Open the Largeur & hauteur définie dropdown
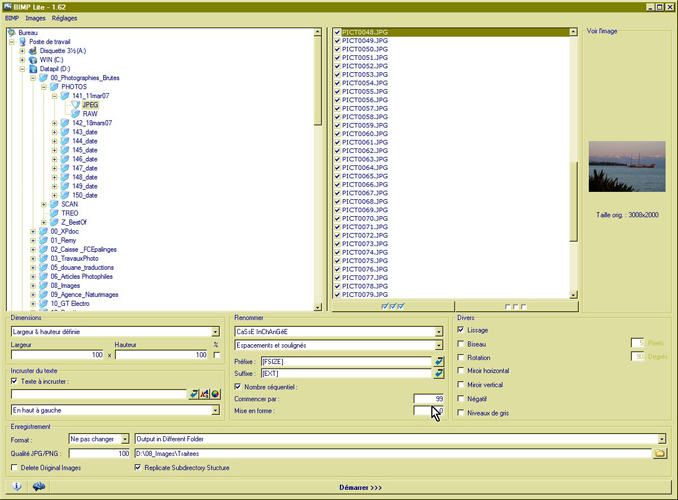Viewport: 678px width, 500px height. click(x=215, y=331)
